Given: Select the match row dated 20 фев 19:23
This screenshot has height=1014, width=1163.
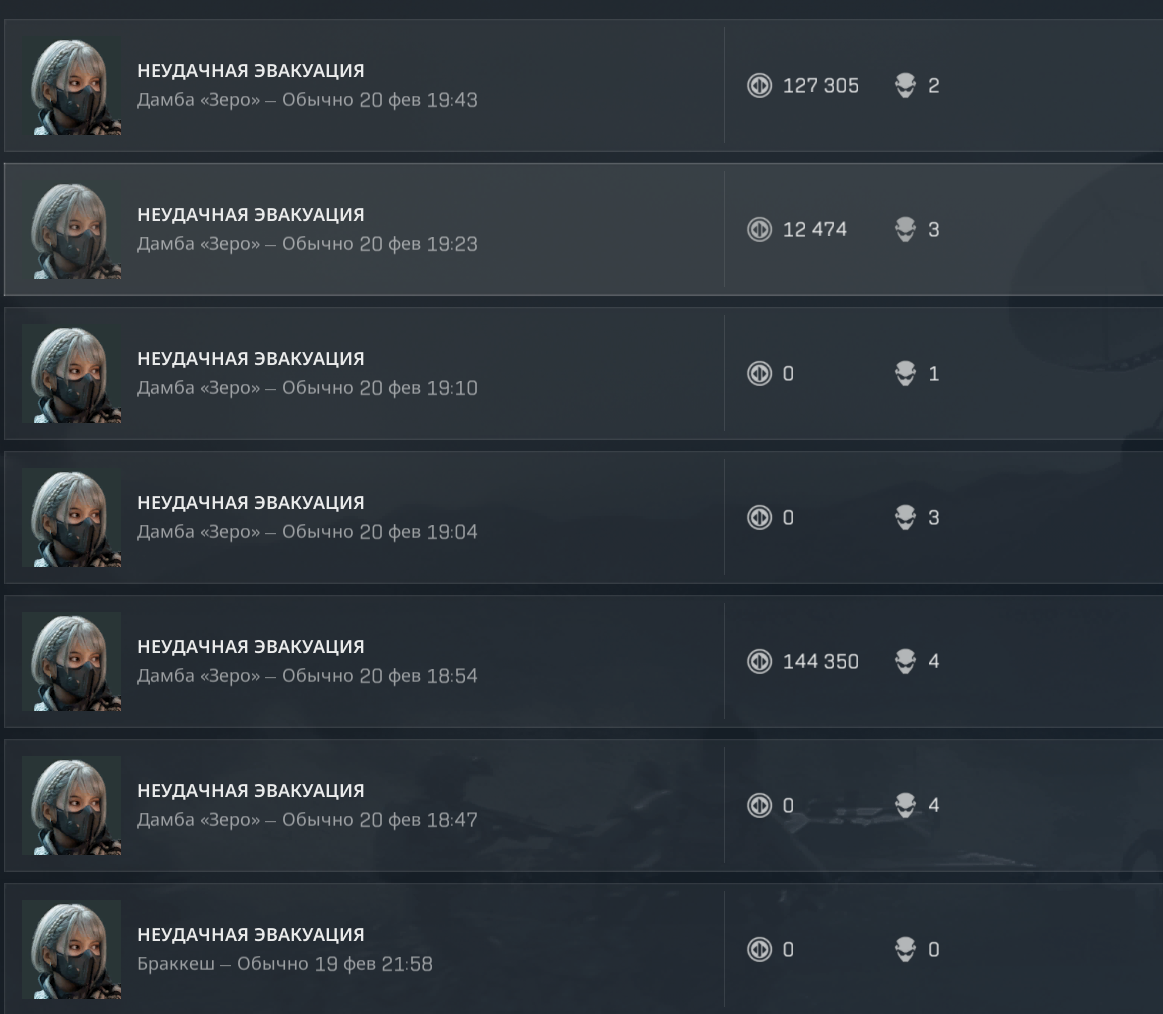Looking at the screenshot, I should [583, 229].
